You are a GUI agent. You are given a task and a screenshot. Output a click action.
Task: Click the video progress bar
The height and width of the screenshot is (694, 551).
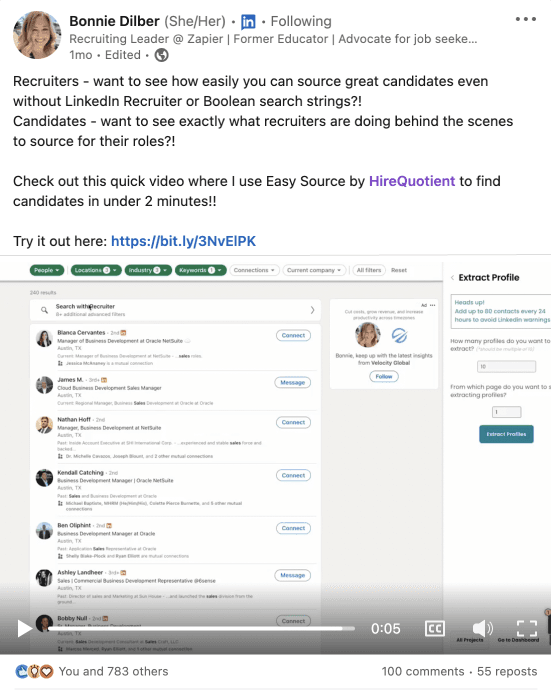201,628
